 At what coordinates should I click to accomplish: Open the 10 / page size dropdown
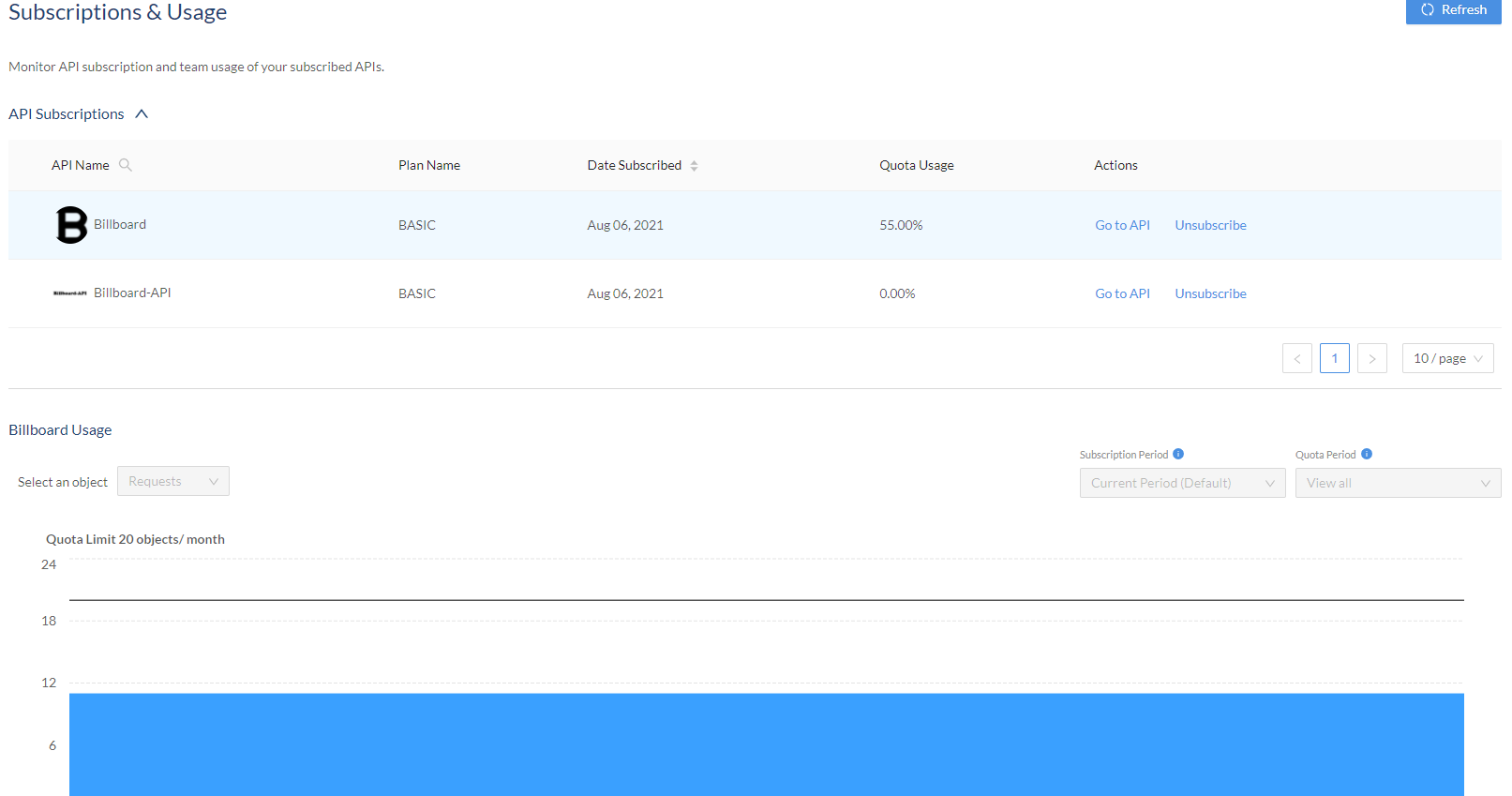1448,358
